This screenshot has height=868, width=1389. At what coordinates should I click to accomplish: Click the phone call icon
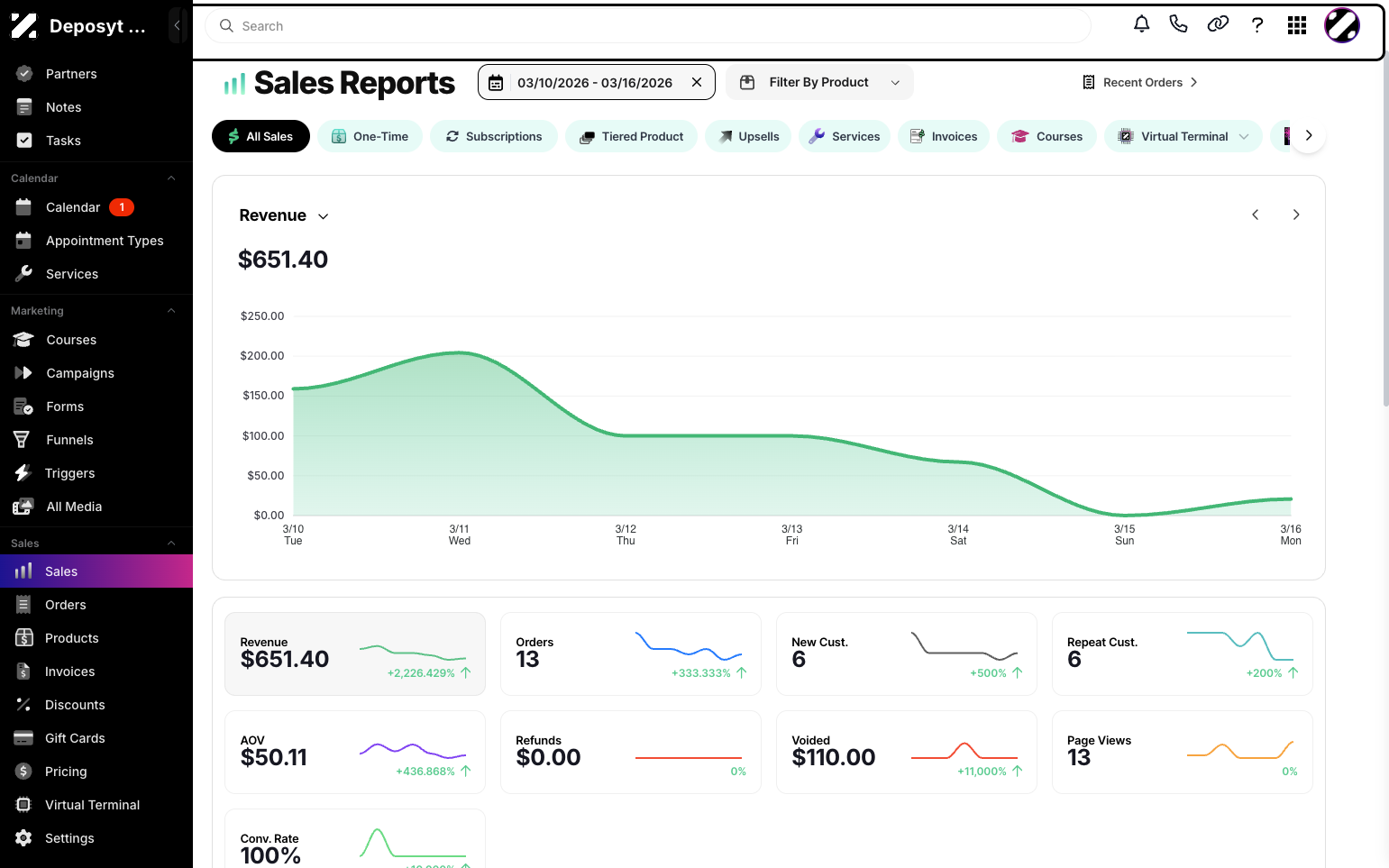[1178, 24]
